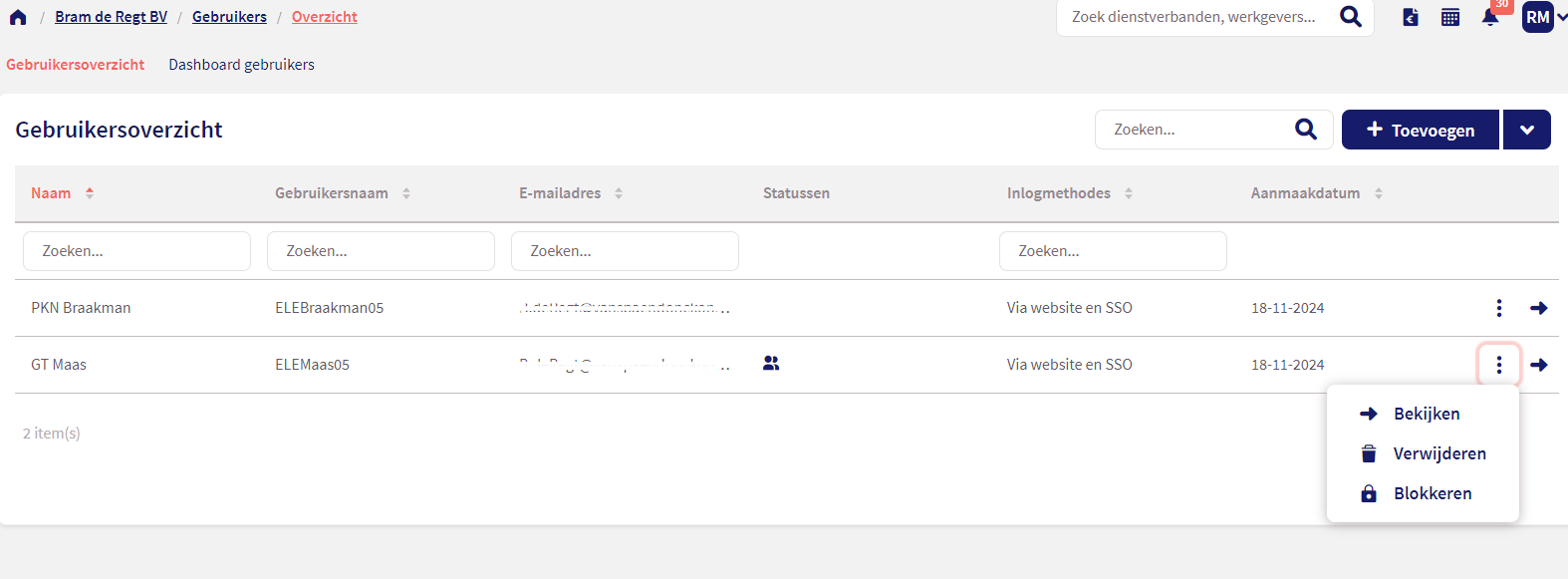Viewport: 1568px width, 579px height.
Task: Open the calendar icon in header
Action: [x=1450, y=17]
